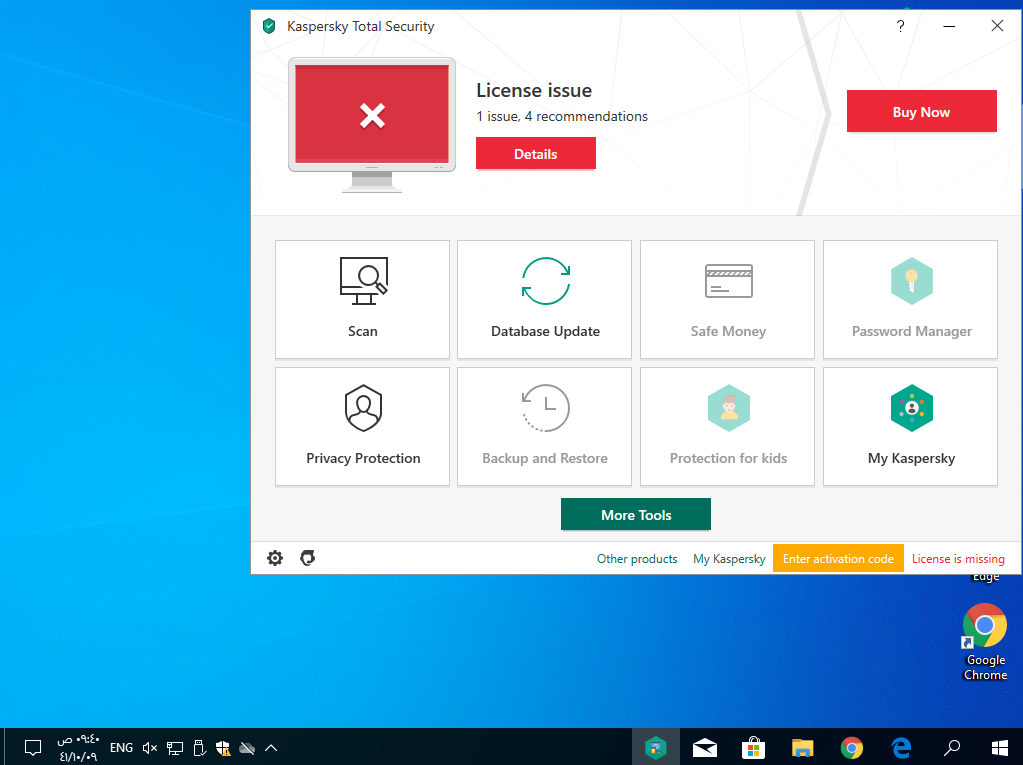Open the Other products link

point(637,559)
